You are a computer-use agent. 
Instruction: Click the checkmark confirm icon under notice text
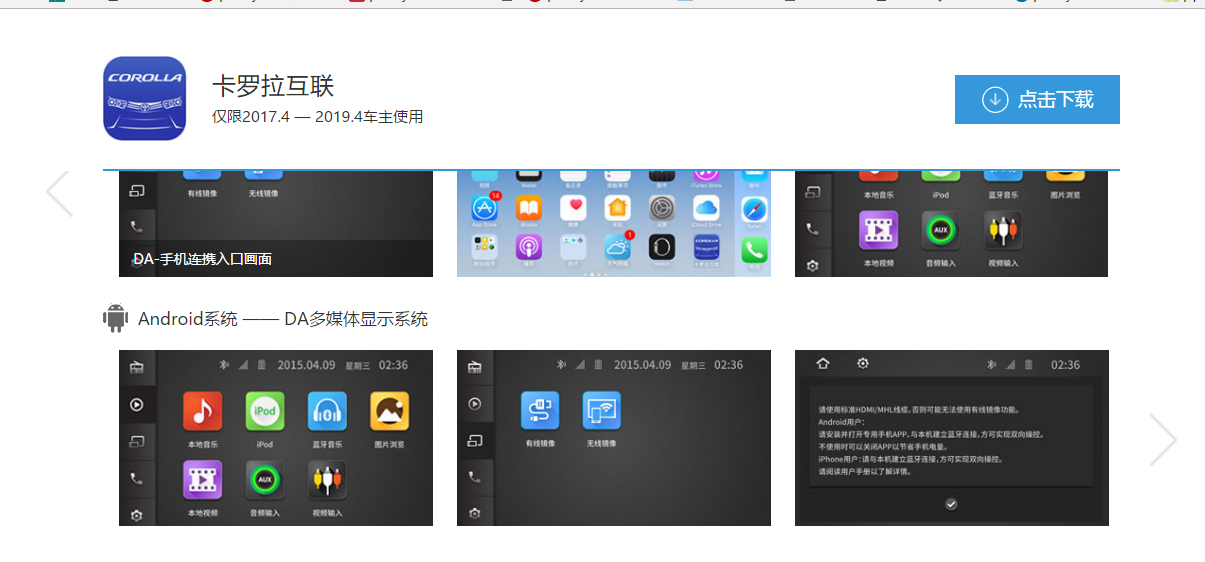(951, 504)
